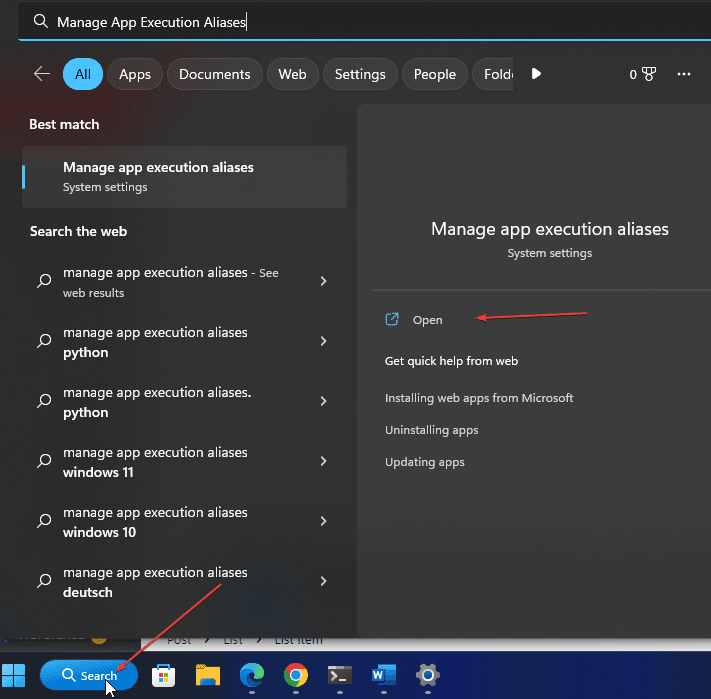Select 'manage app execution aliases windows 10' suggestion
711x699 pixels.
185,522
